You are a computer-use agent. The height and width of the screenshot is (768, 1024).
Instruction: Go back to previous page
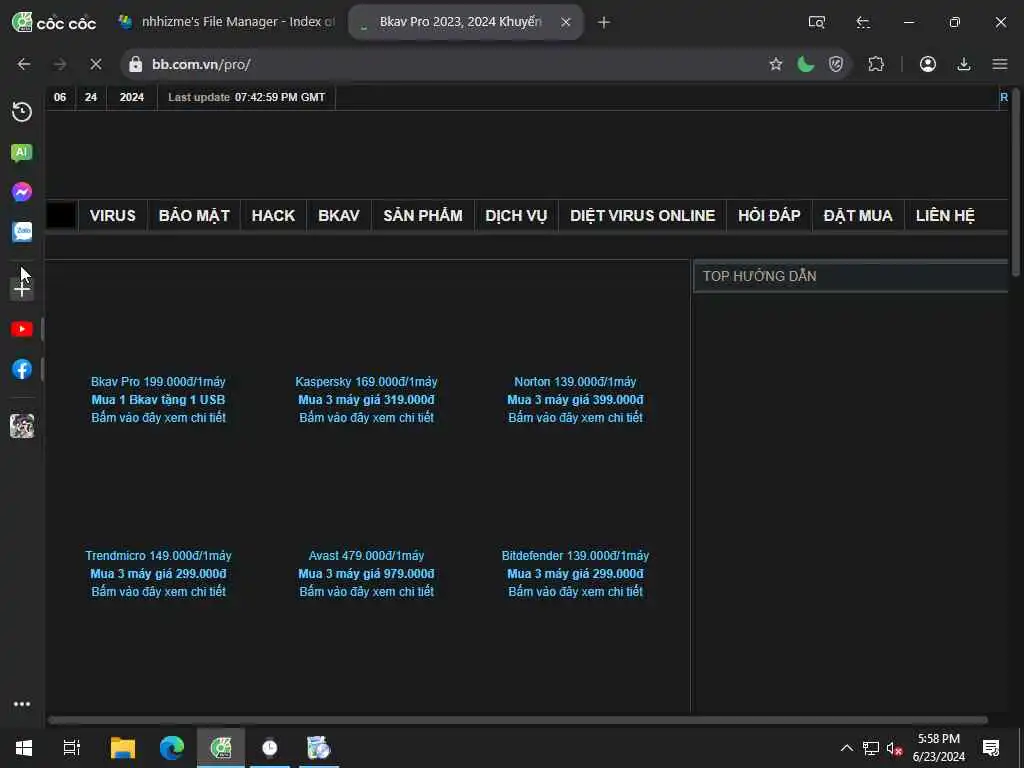pyautogui.click(x=24, y=64)
